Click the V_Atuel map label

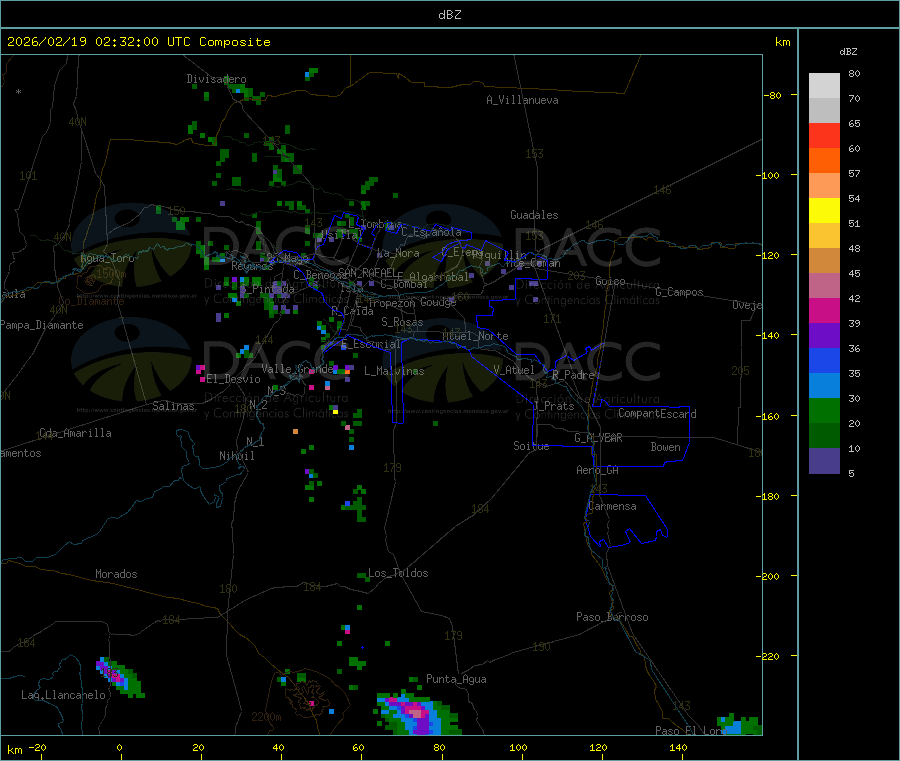(x=514, y=370)
